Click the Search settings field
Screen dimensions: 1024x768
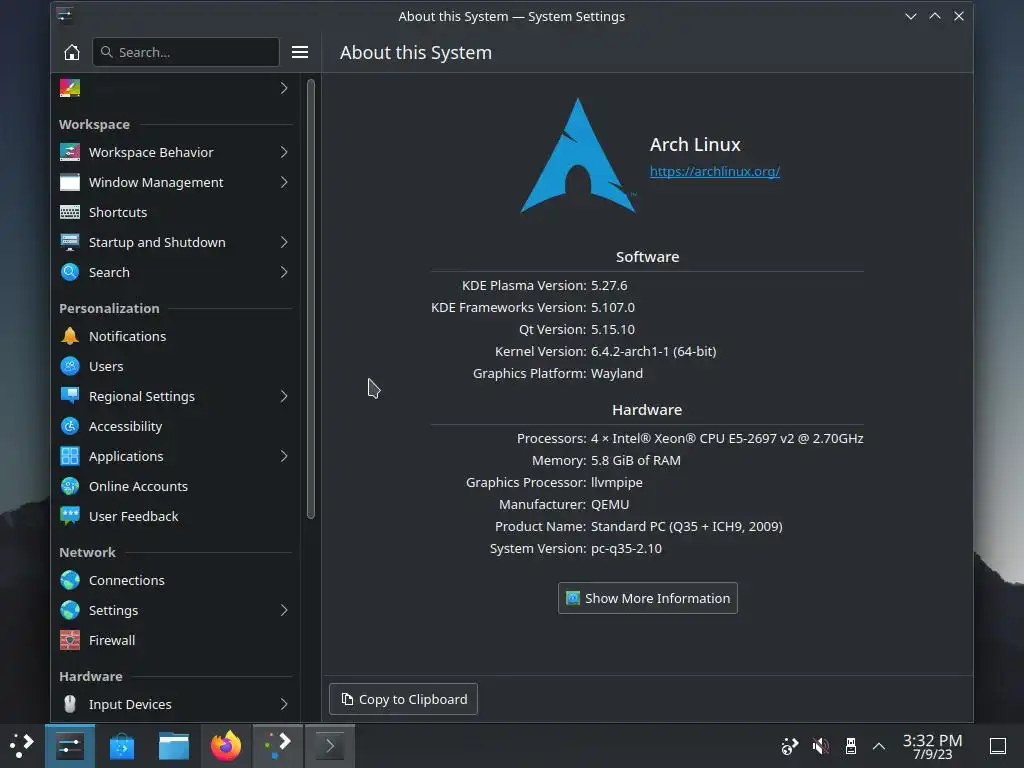tap(186, 52)
